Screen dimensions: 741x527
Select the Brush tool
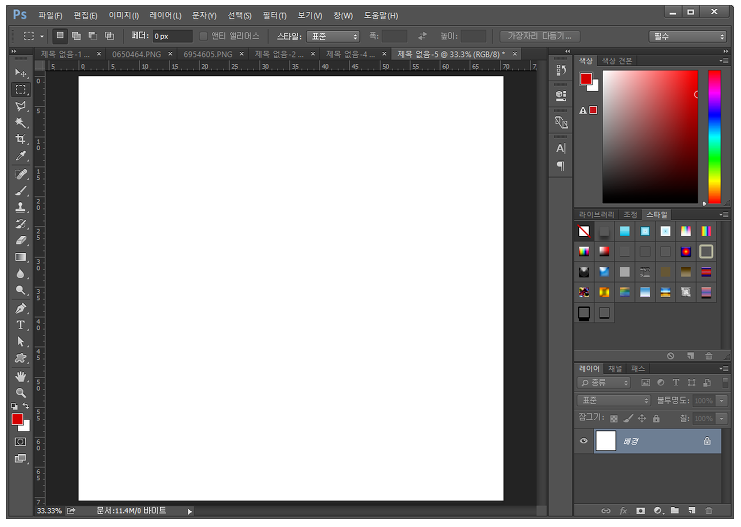pyautogui.click(x=21, y=191)
